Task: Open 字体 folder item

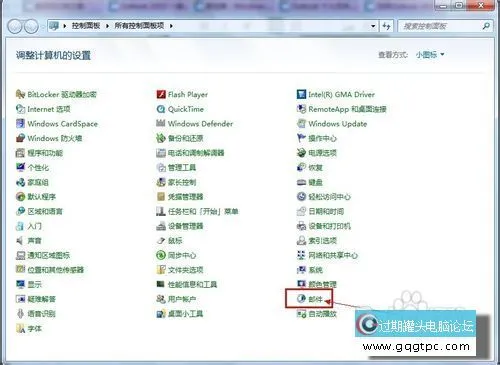Action: 29,329
